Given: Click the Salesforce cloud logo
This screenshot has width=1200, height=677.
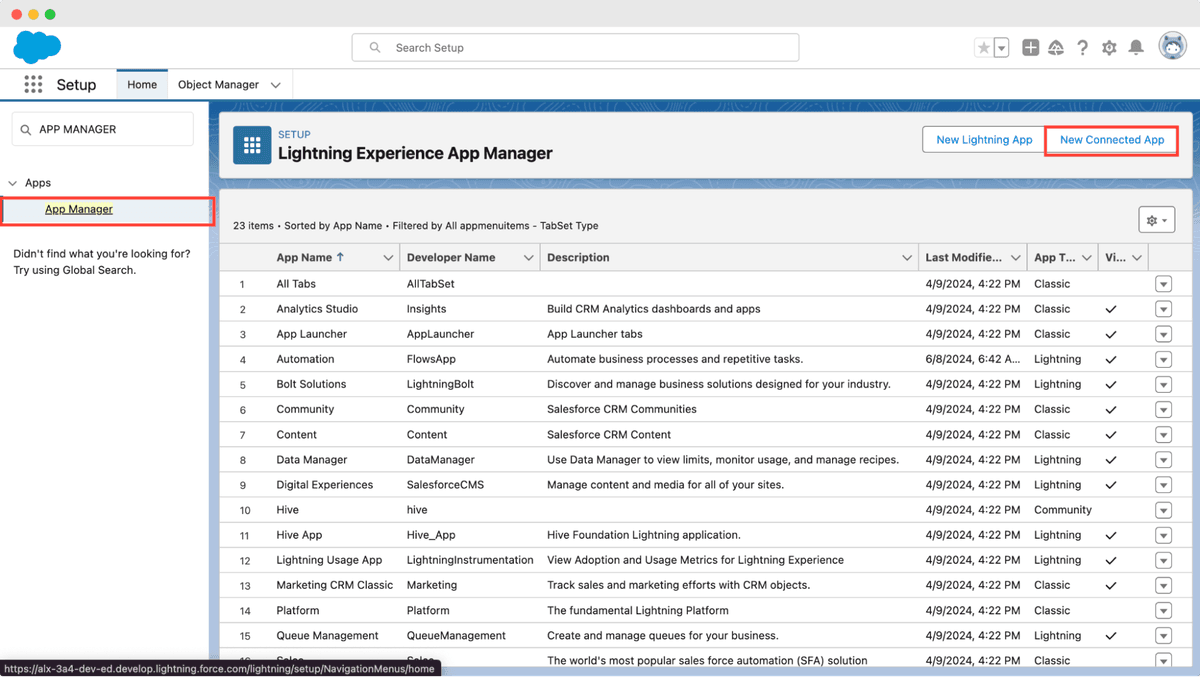Looking at the screenshot, I should point(37,47).
